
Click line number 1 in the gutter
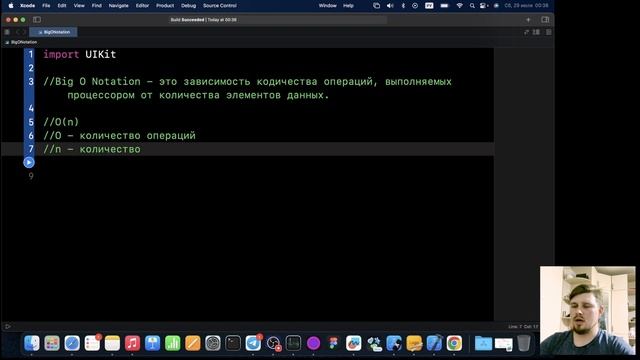tap(31, 54)
